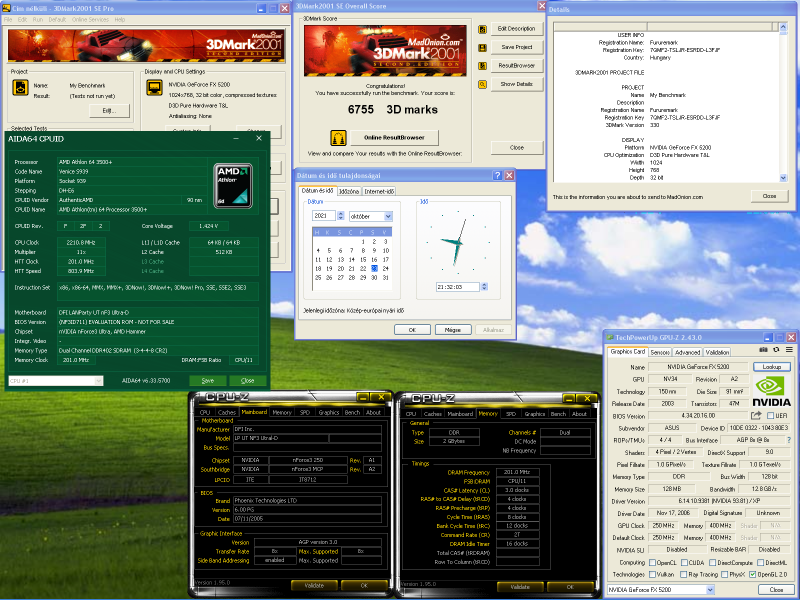Click the magnifier icon beside Show Details
This screenshot has height=600, width=800.
click(482, 85)
